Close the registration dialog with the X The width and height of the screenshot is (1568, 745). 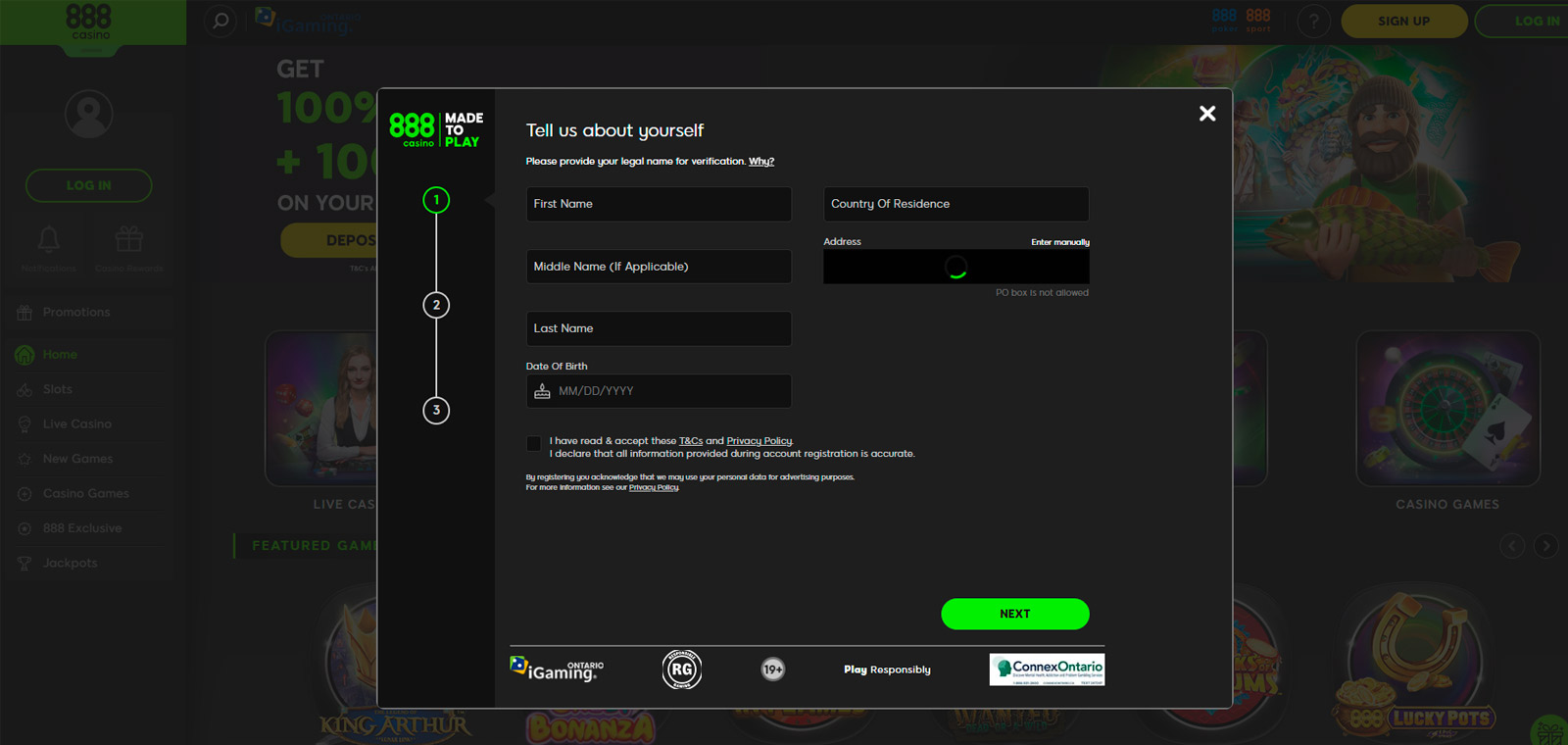tap(1207, 114)
